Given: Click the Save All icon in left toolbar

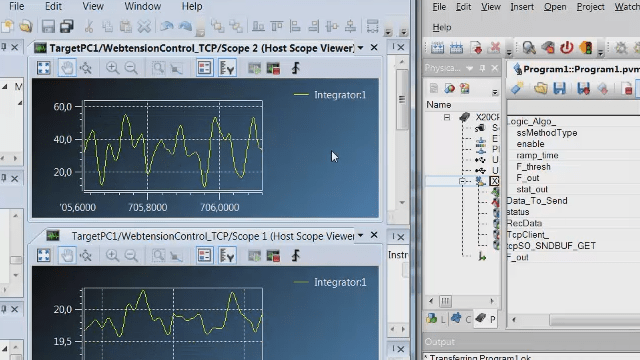Looking at the screenshot, I should (67, 27).
